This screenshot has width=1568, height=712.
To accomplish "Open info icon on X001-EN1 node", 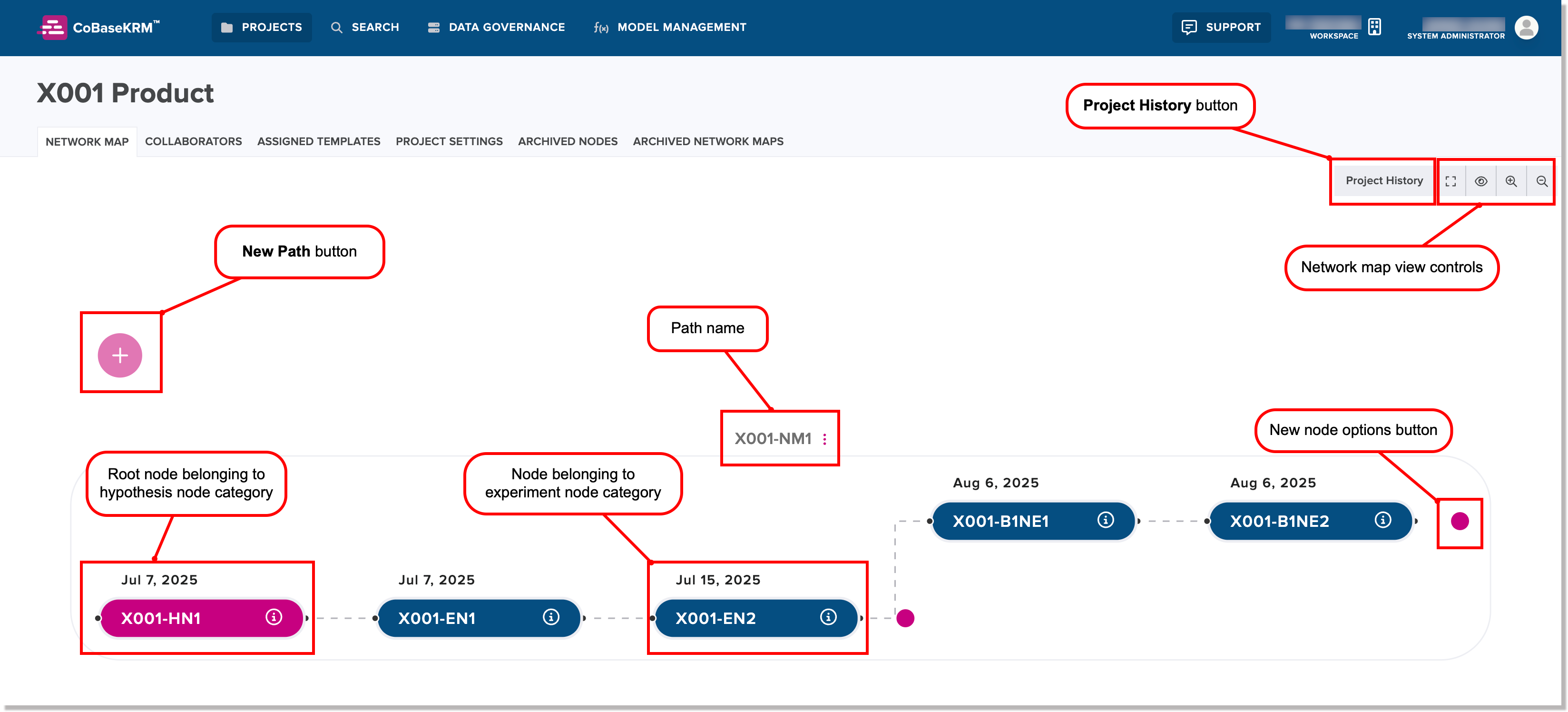I will [x=551, y=617].
